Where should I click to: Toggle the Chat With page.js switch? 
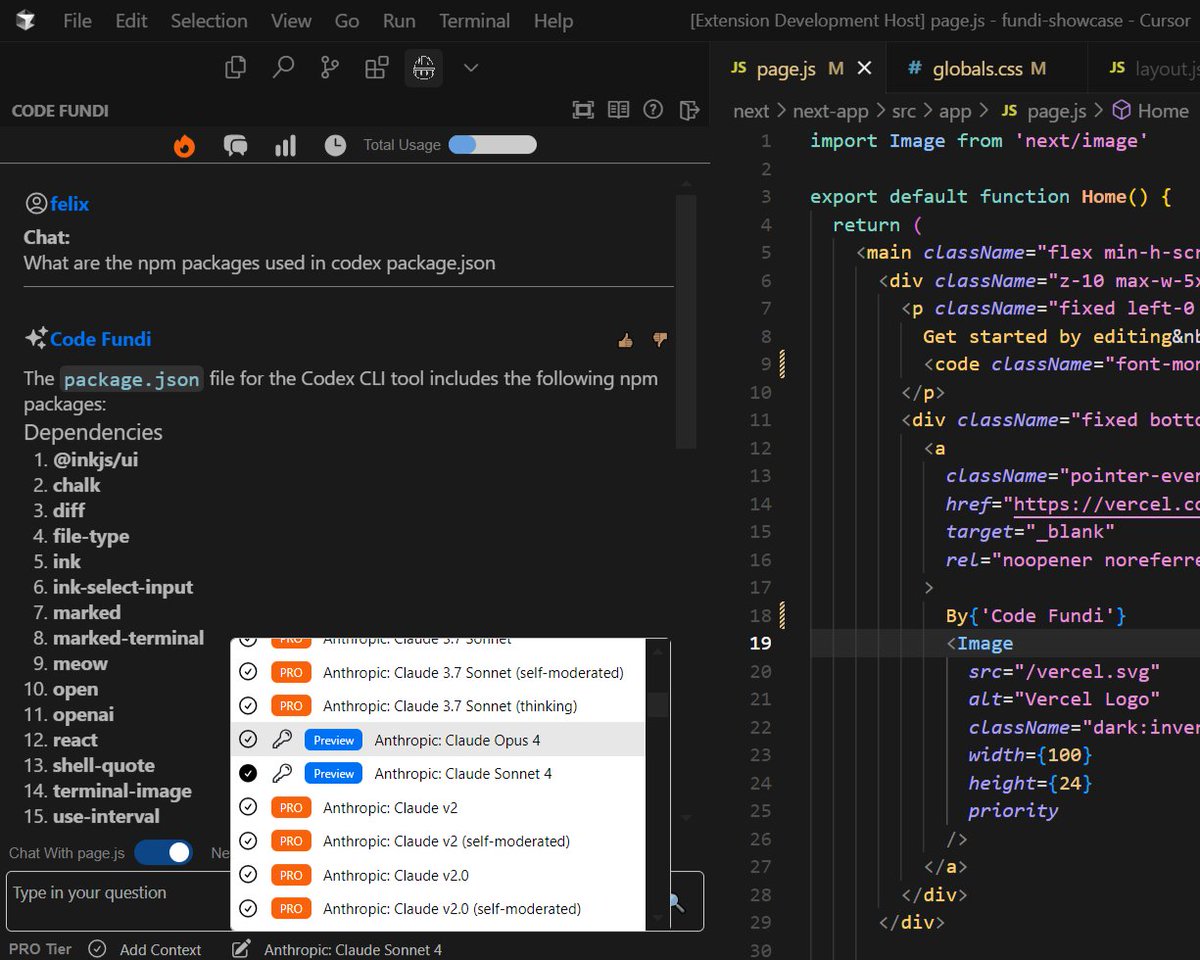[x=163, y=852]
